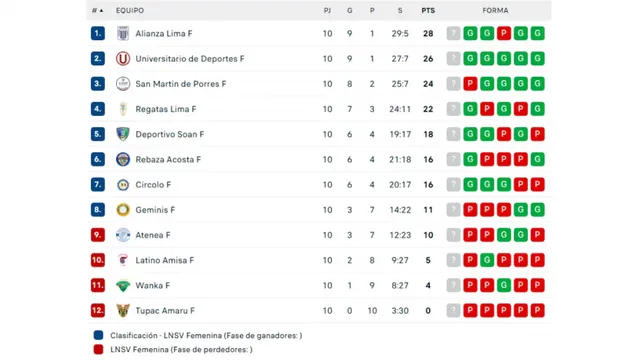Click the red Fase de perdedores legend swatch
Screen dimensions: 640x360
coord(98,349)
